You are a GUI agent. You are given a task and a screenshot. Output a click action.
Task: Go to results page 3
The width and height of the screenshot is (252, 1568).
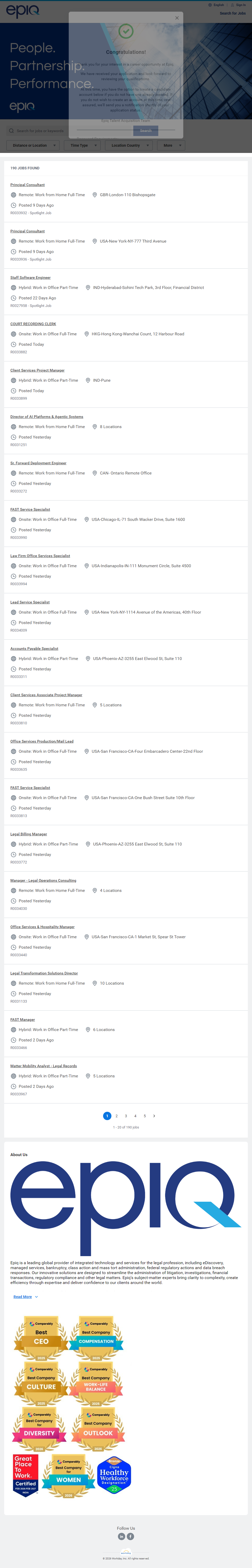point(126,1116)
